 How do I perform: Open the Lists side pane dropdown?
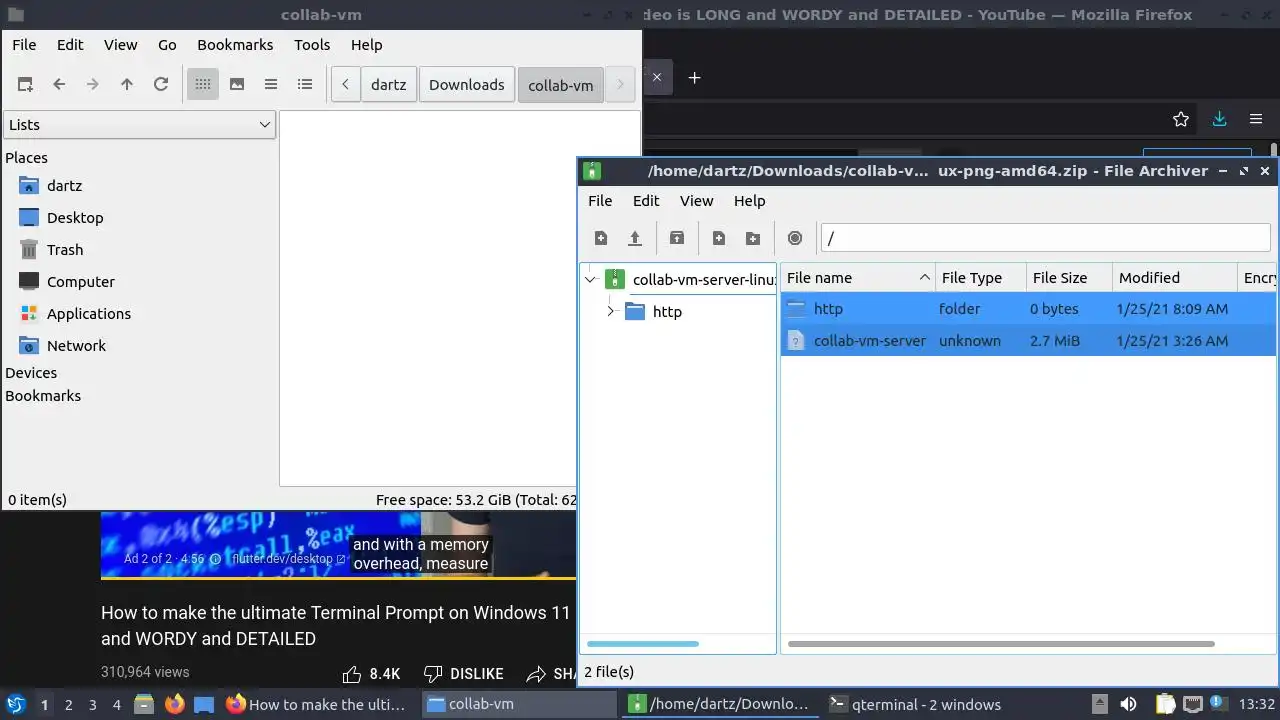click(x=139, y=125)
